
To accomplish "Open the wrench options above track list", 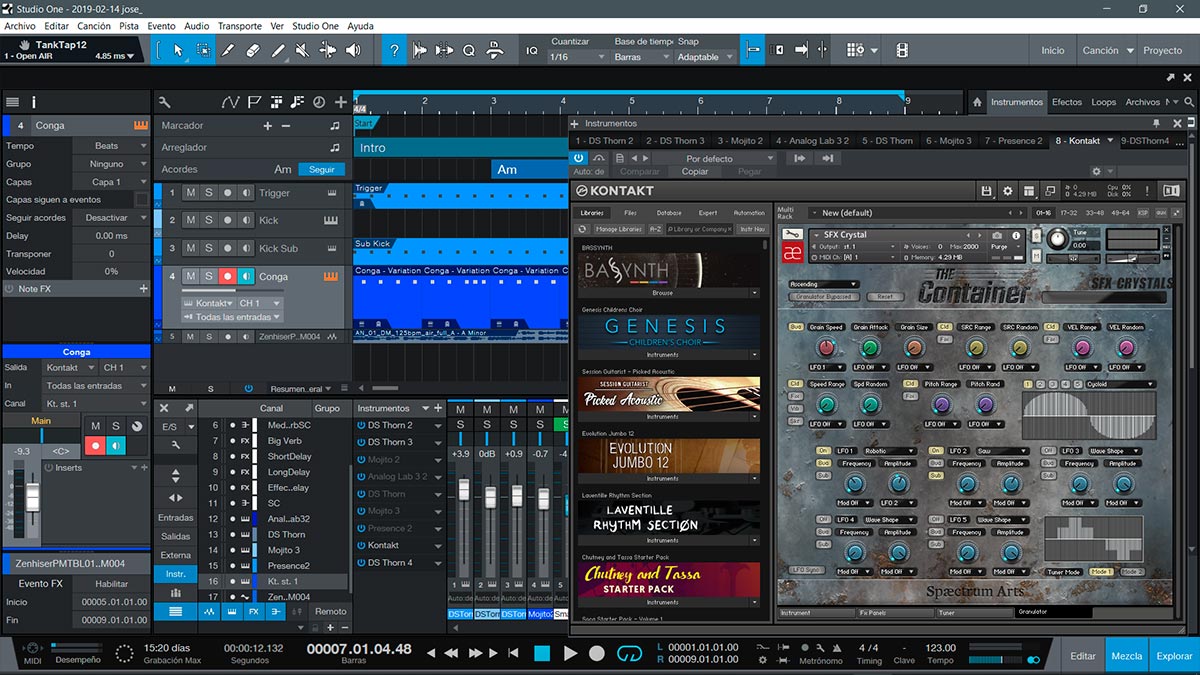I will tap(165, 102).
